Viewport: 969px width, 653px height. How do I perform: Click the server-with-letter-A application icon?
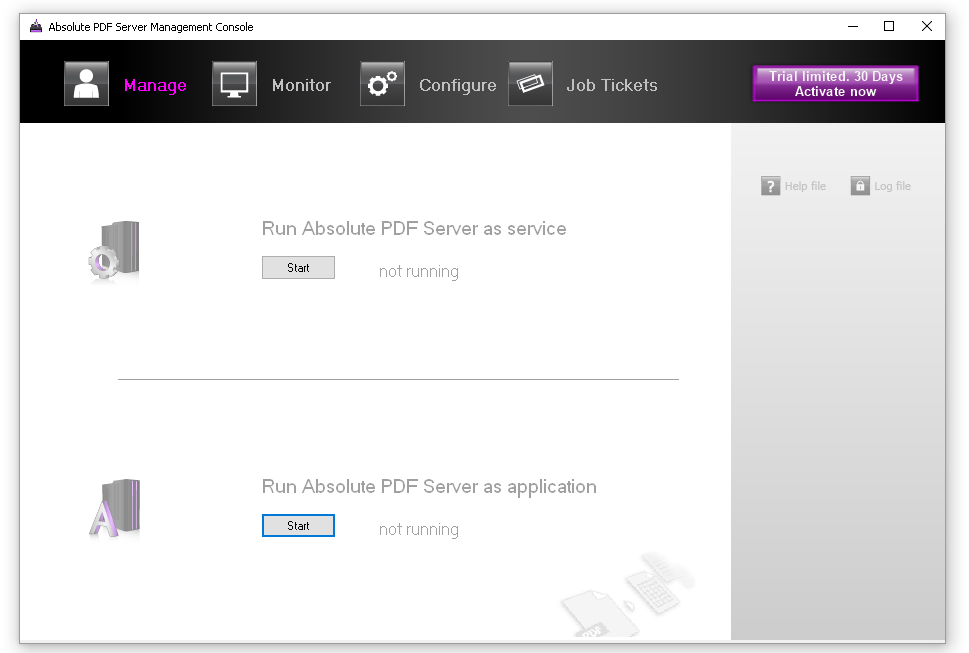coord(113,508)
